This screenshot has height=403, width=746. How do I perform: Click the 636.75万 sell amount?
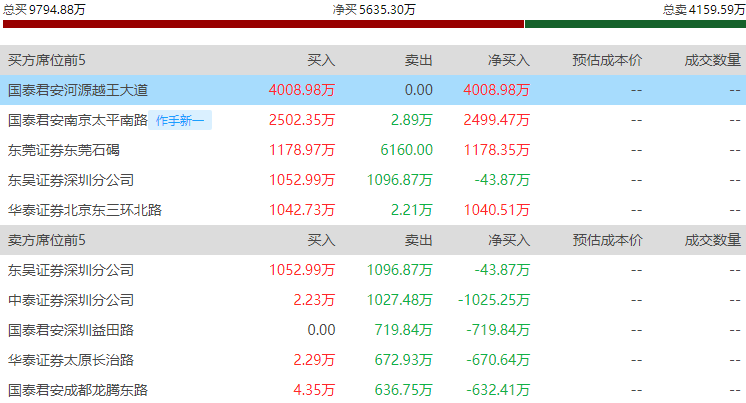(403, 390)
